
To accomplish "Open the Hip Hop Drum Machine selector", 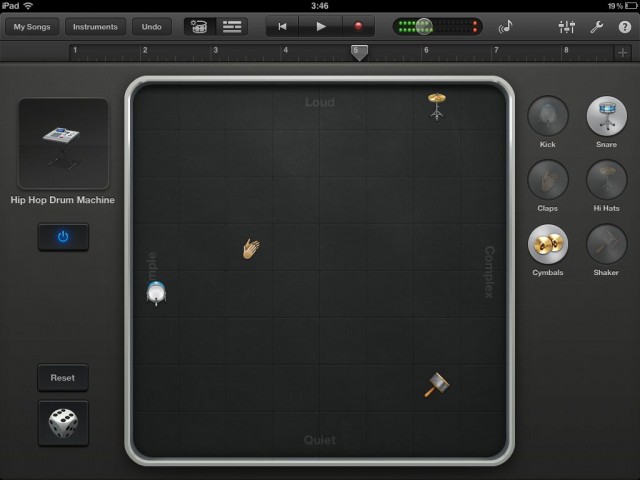I will [63, 144].
